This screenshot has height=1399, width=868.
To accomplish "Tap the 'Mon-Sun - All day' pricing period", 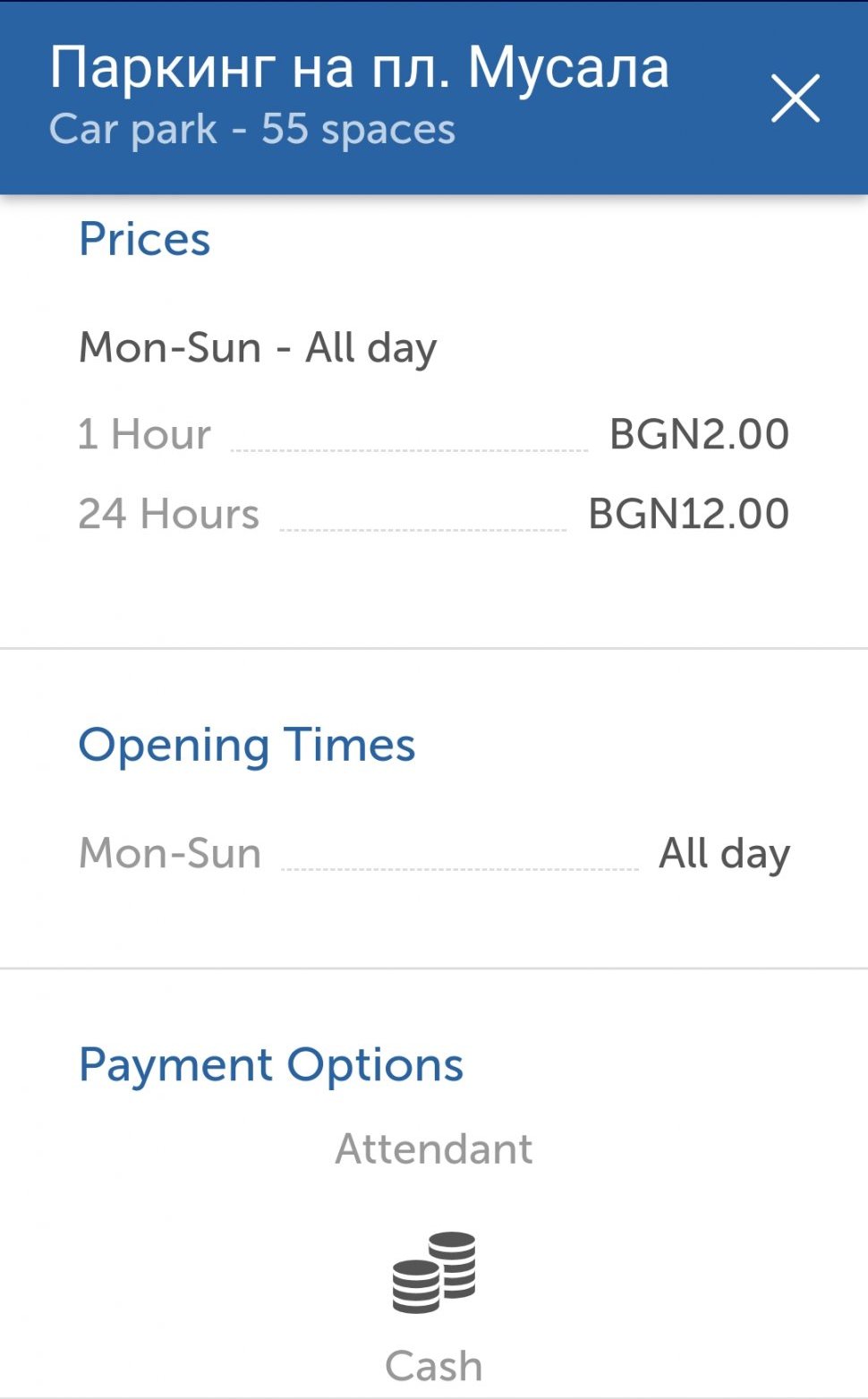I will click(258, 347).
